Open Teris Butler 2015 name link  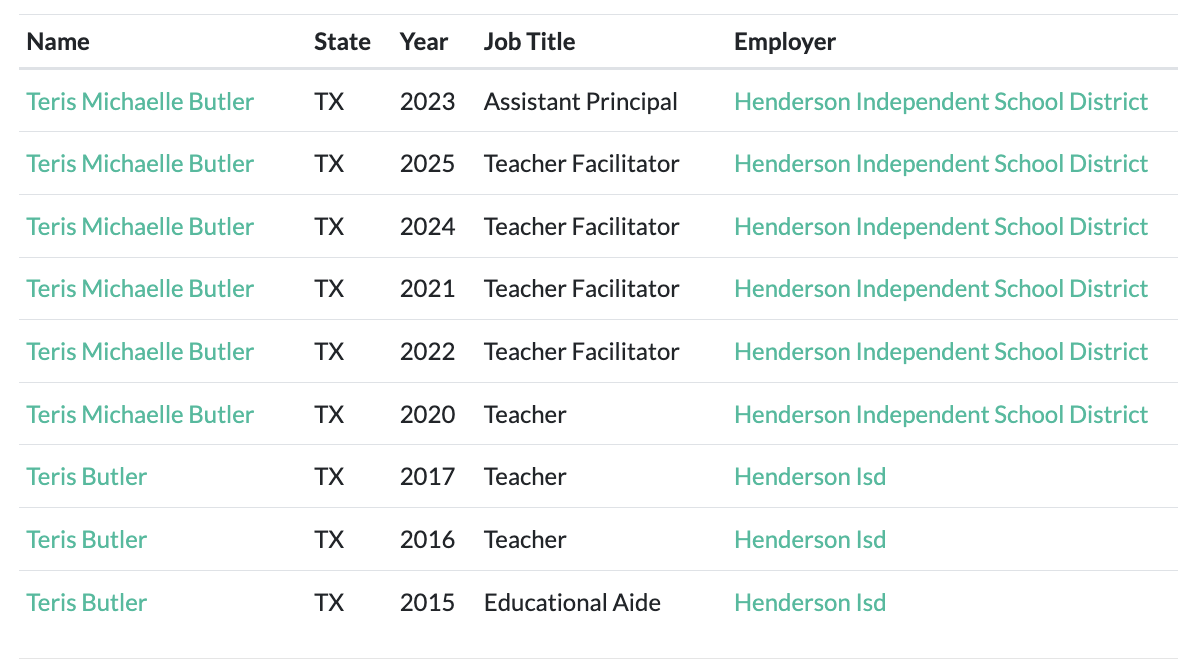coord(86,603)
